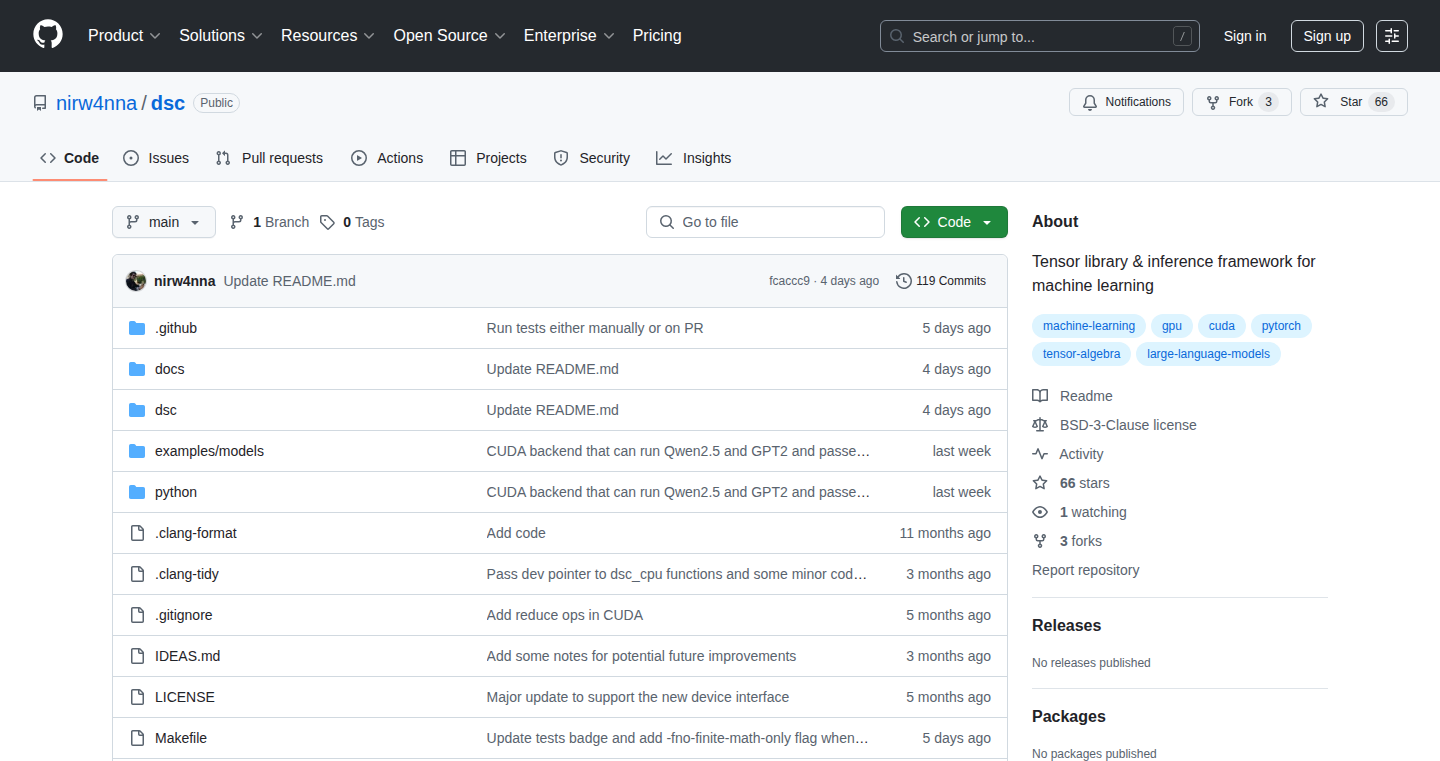Viewport: 1440px width, 761px height.
Task: Click the .gitignore file icon
Action: point(137,615)
